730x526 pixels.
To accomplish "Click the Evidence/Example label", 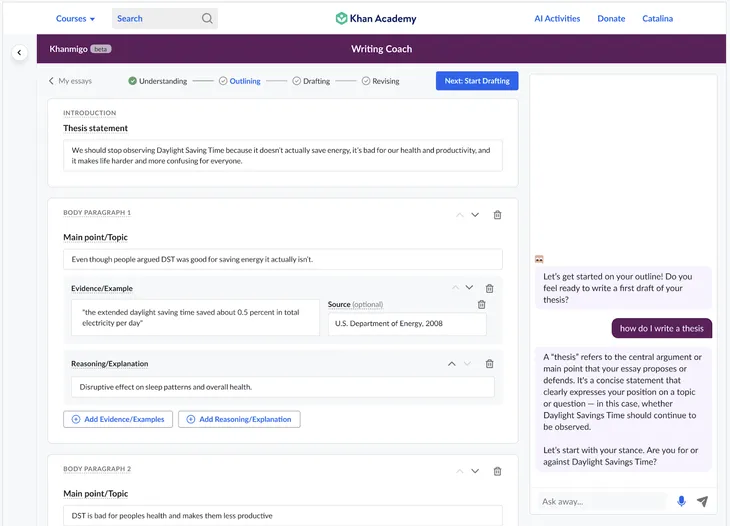I will [102, 289].
